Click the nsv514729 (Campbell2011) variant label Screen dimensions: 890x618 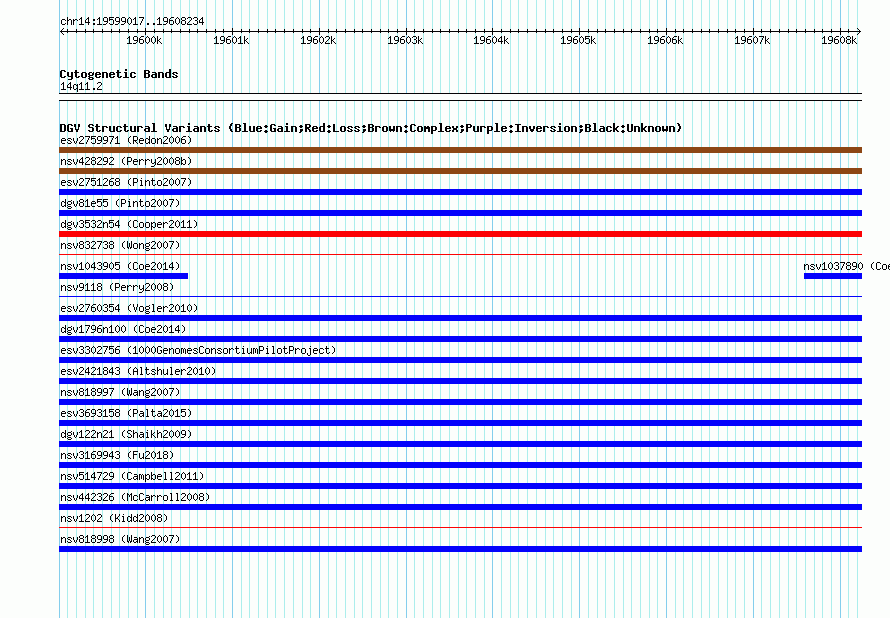(132, 476)
